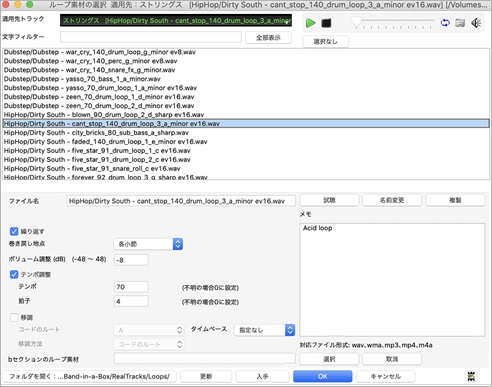
Task: Click the 全部表示 button
Action: click(x=268, y=38)
